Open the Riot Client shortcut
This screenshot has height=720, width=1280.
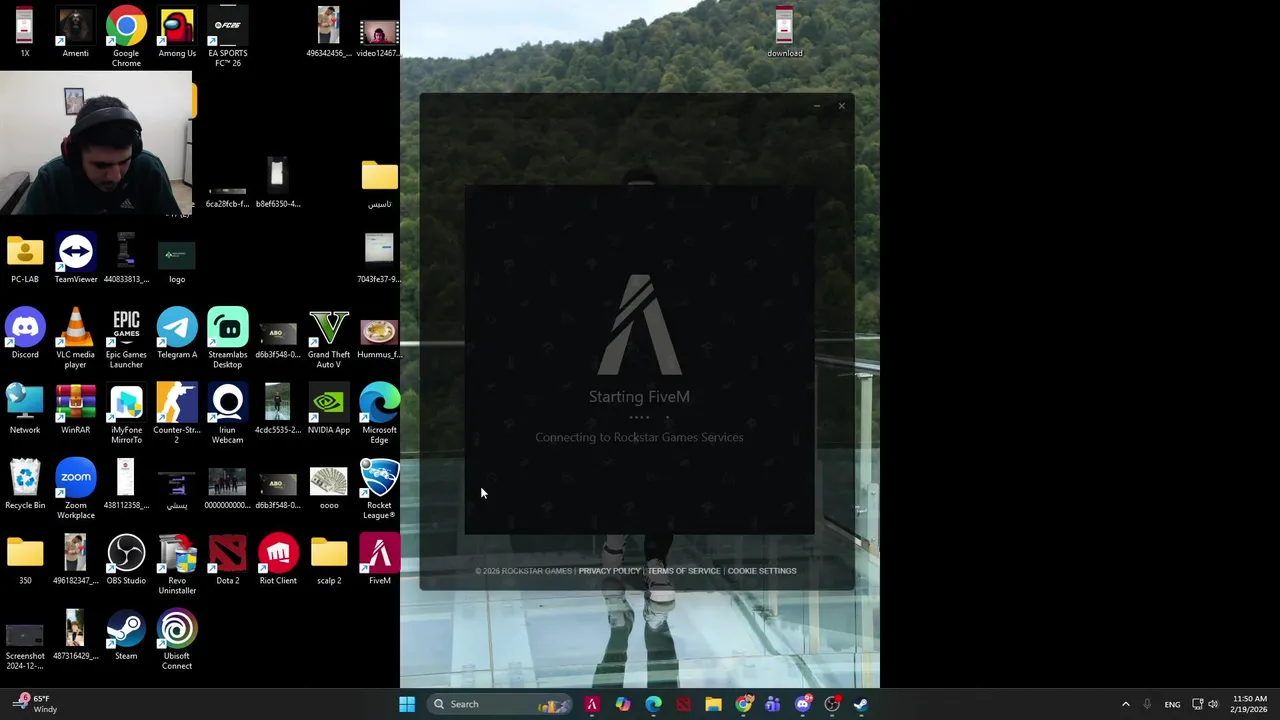coord(278,560)
